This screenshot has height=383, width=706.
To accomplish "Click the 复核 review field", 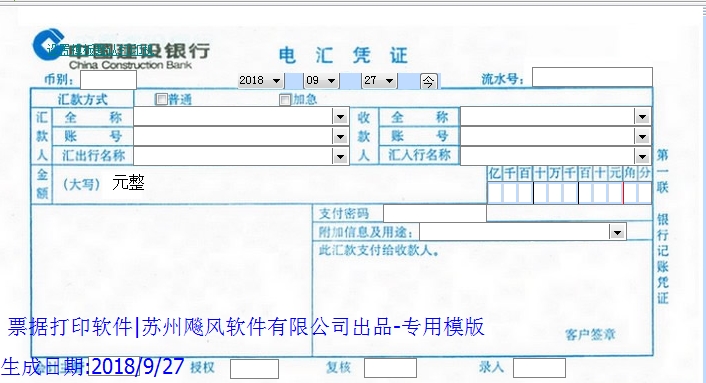I will click(x=390, y=368).
